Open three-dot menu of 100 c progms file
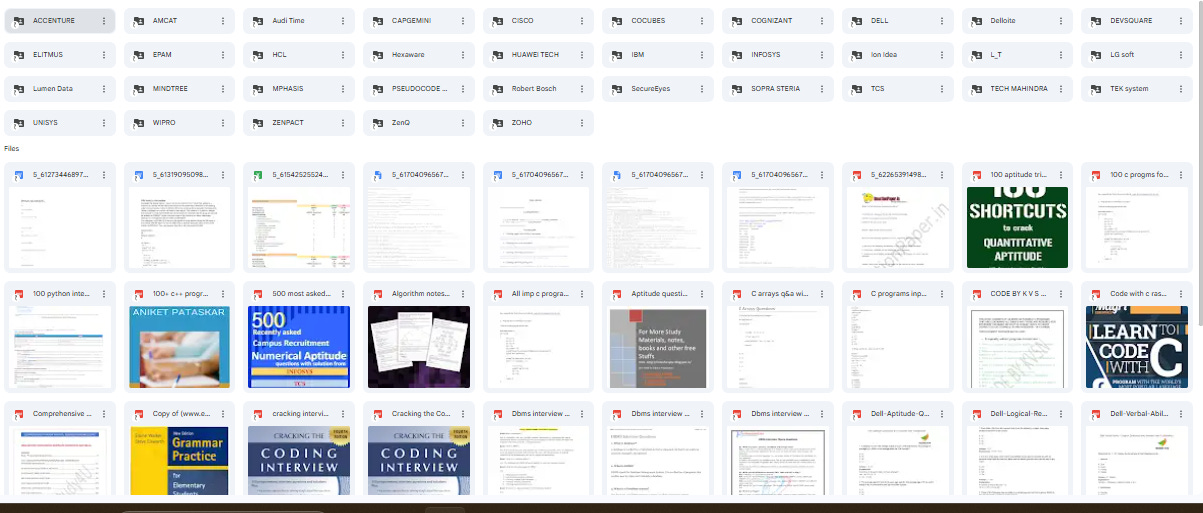The height and width of the screenshot is (513, 1203). click(1181, 174)
